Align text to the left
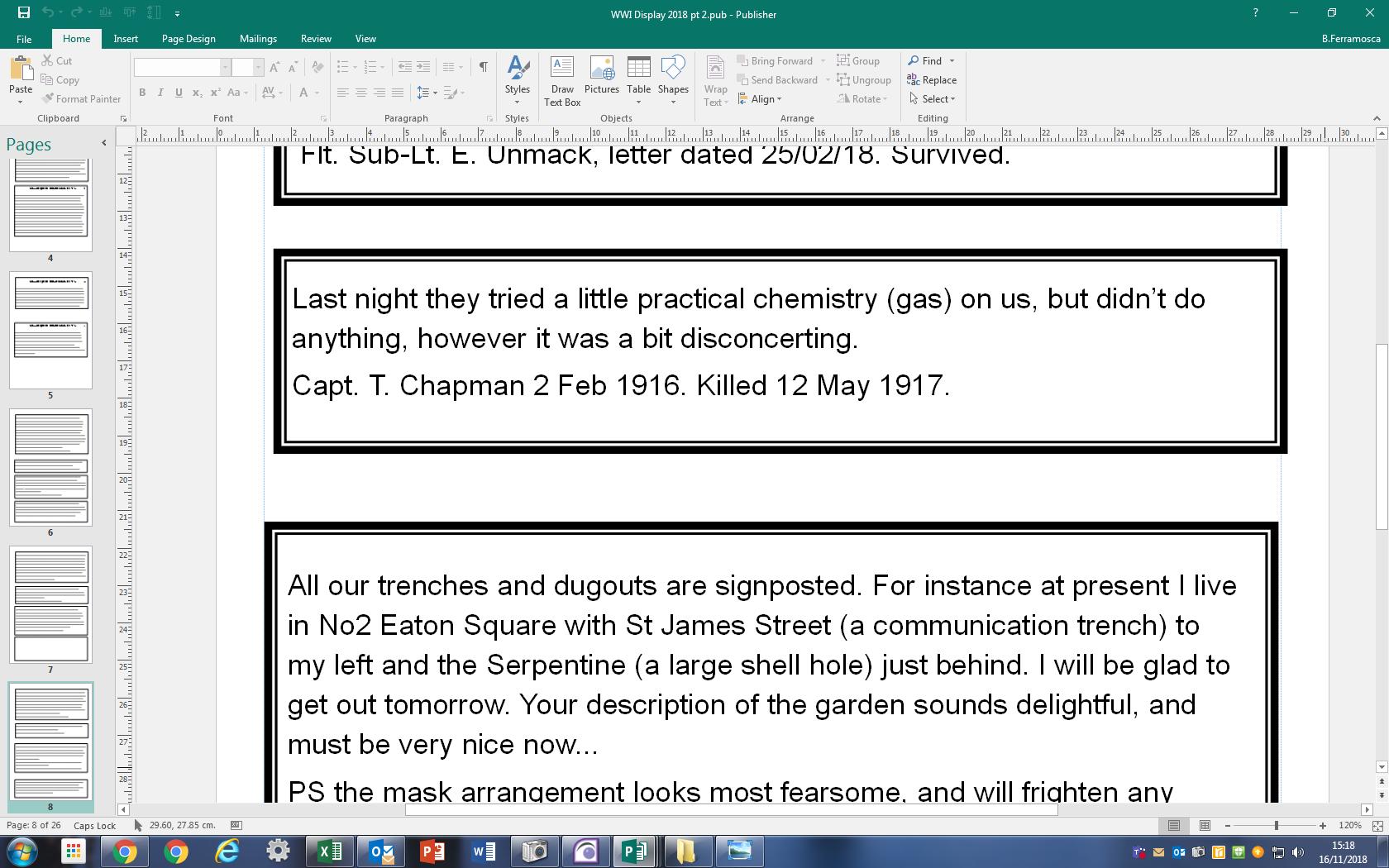The width and height of the screenshot is (1389, 868). pos(343,93)
